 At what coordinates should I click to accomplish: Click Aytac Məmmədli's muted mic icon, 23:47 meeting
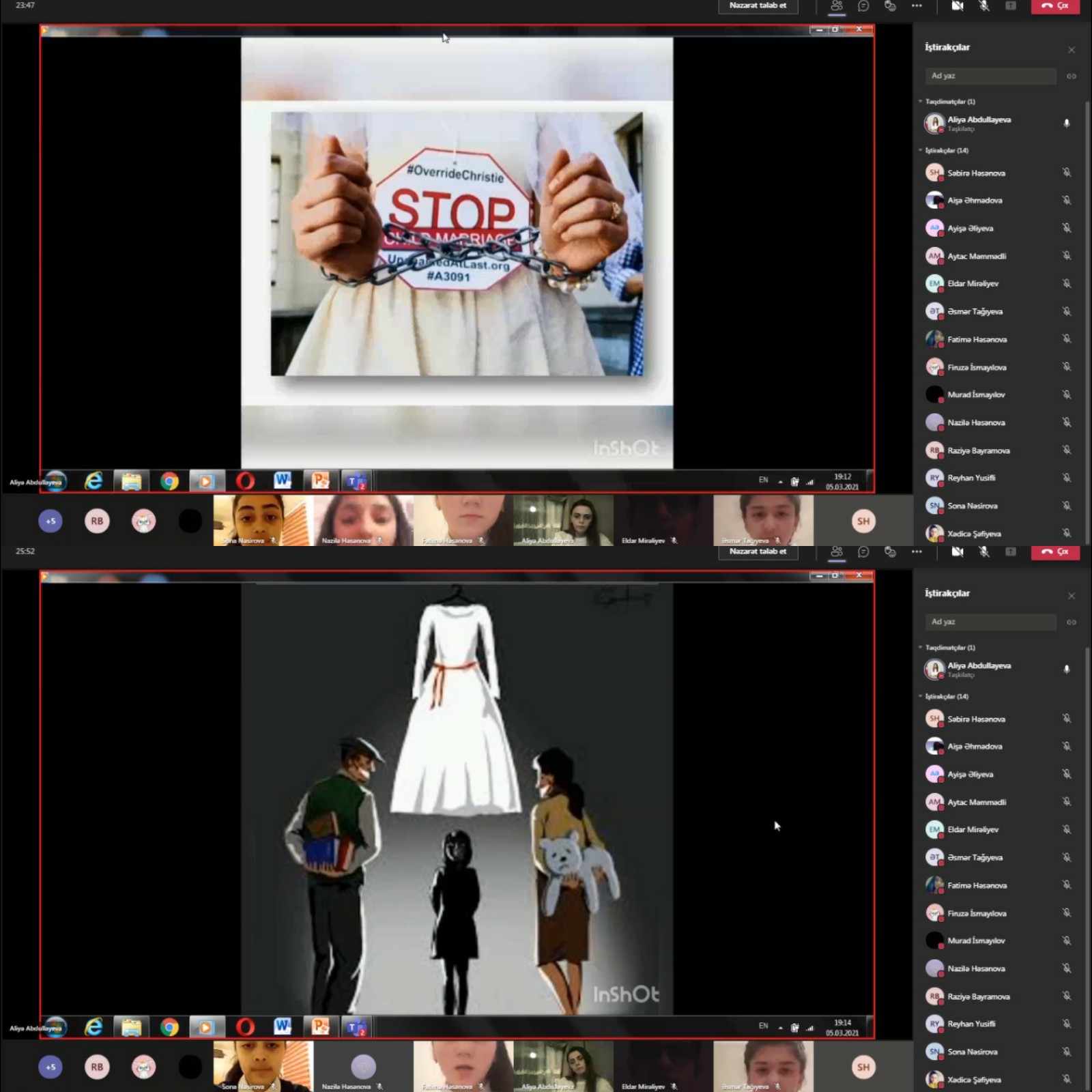(1067, 256)
